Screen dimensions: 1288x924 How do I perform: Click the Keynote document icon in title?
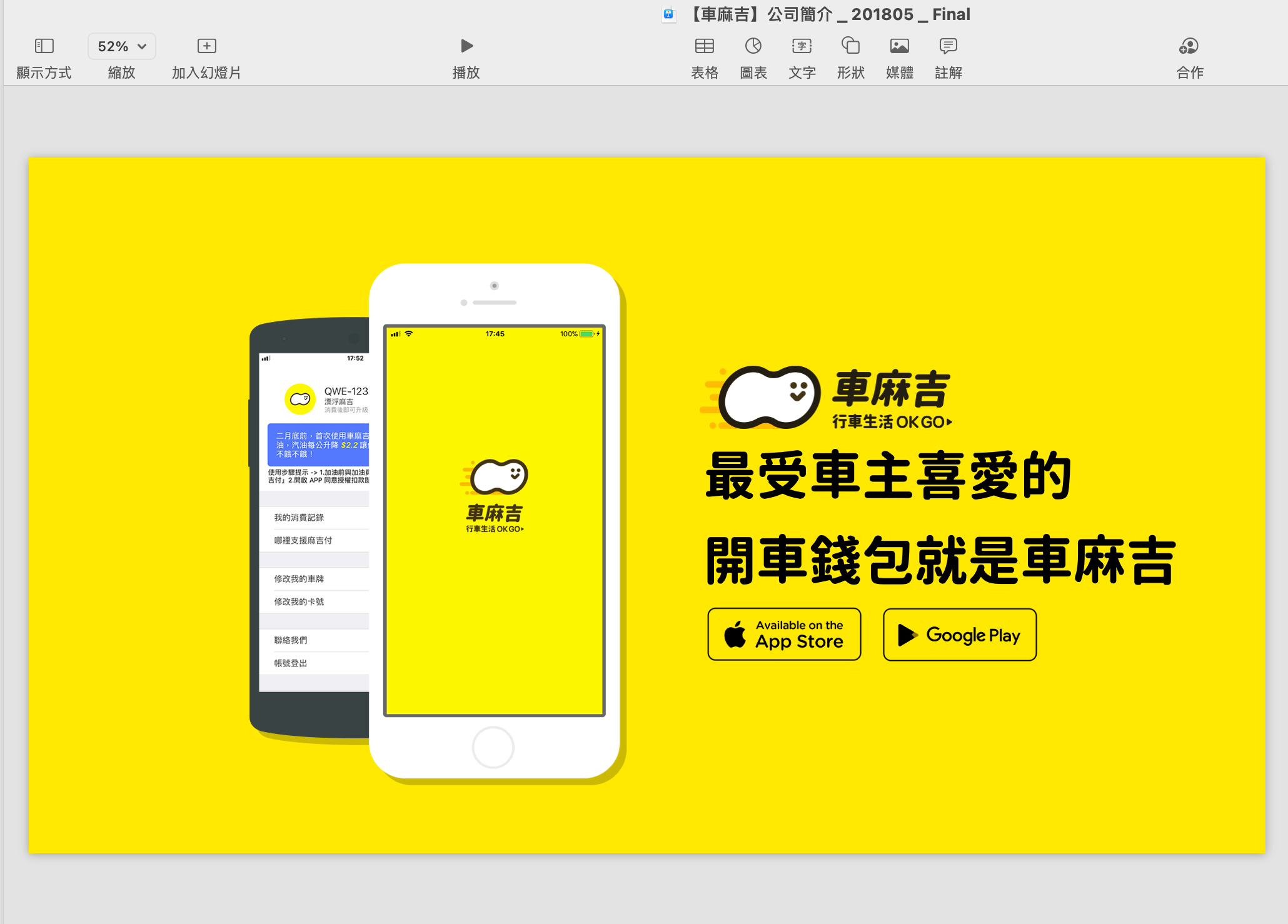pyautogui.click(x=668, y=14)
